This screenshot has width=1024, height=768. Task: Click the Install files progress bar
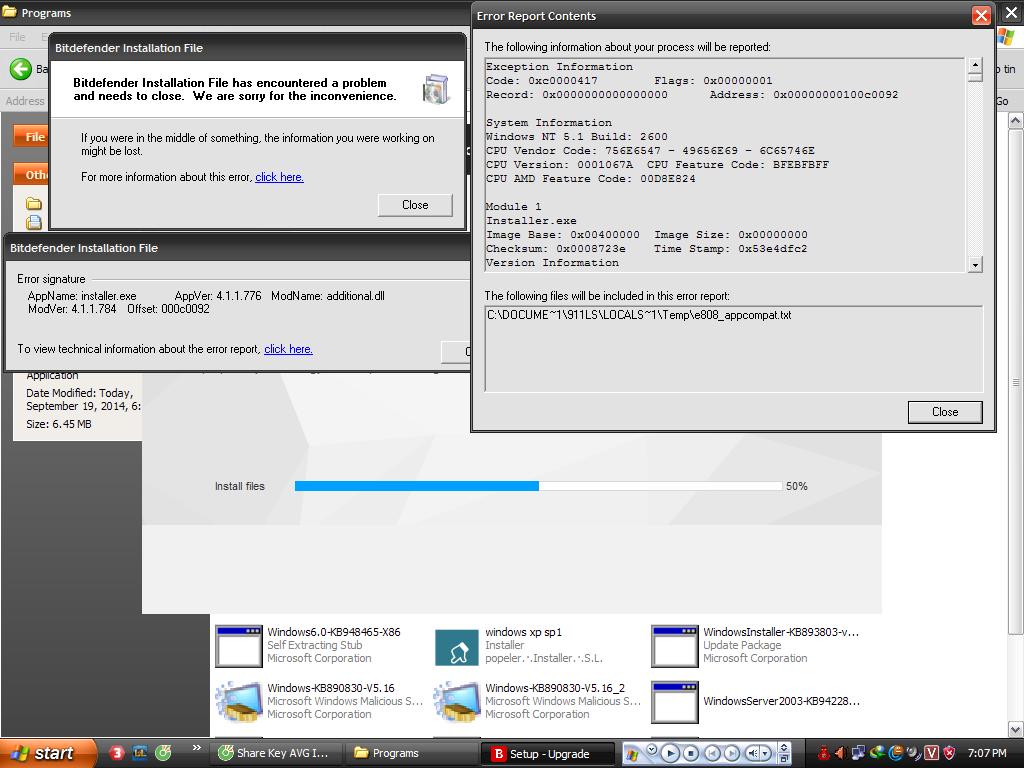click(x=538, y=486)
